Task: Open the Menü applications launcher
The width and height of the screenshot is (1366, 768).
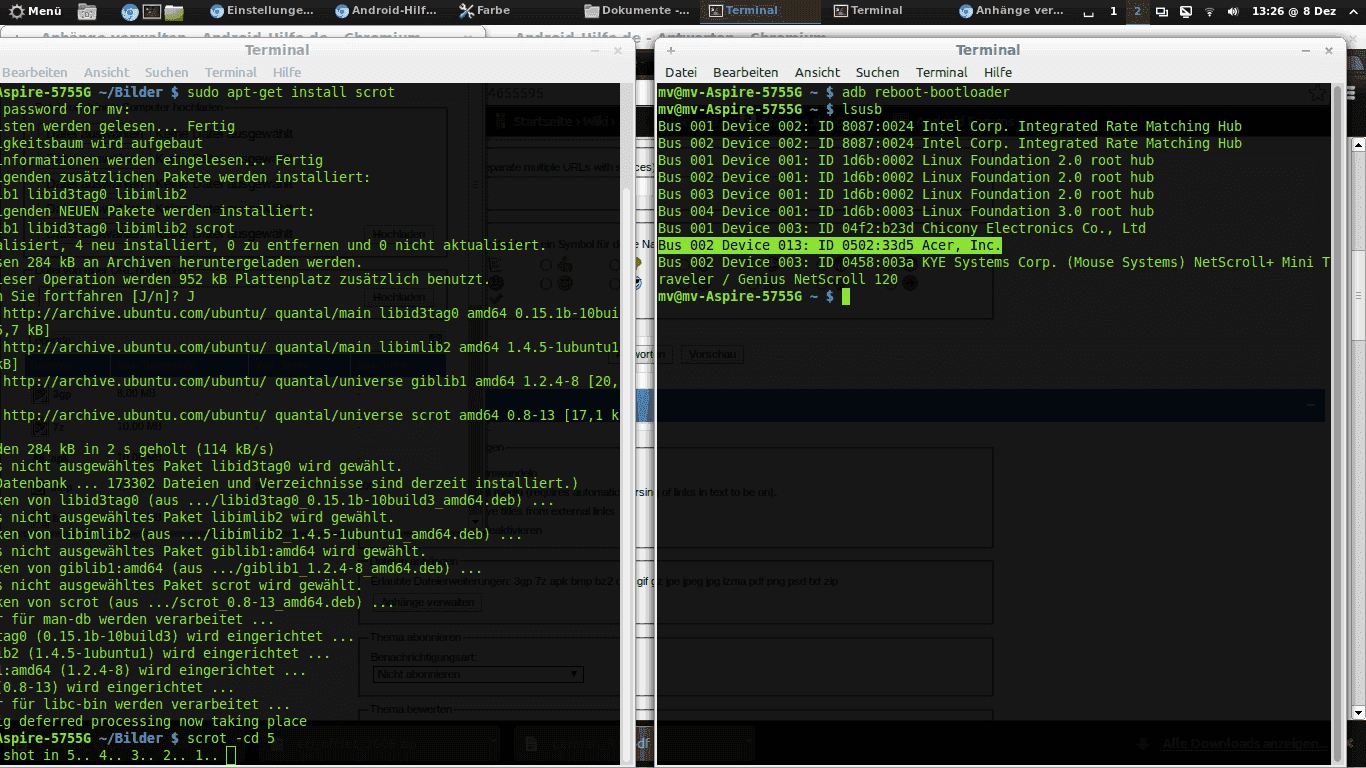Action: coord(36,11)
